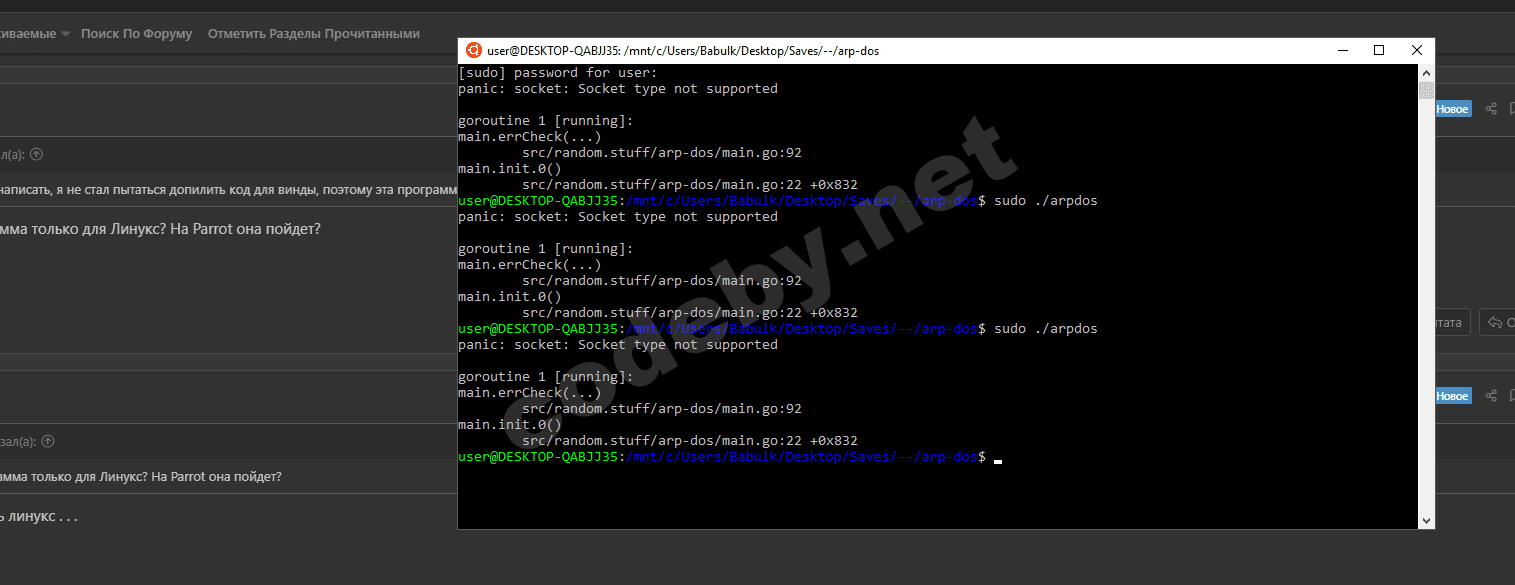
Task: Click the terminal scrollbar down arrow
Action: coord(1426,521)
